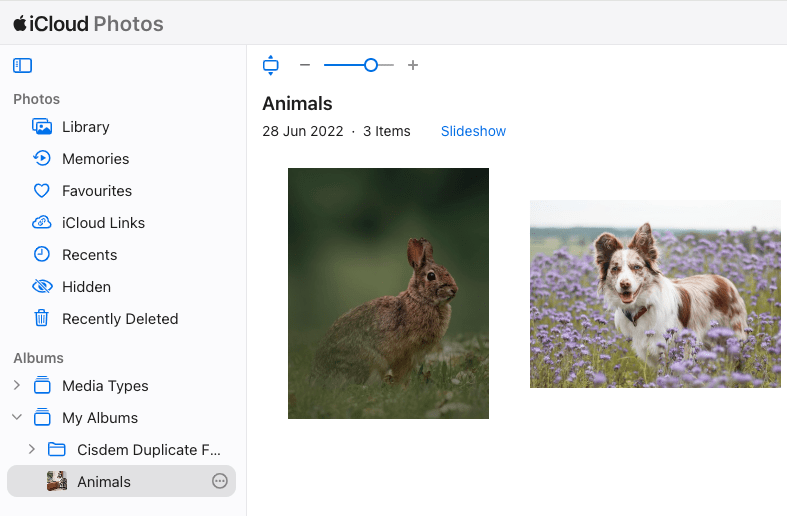The height and width of the screenshot is (516, 787).
Task: Click the aspect ratio zoom toggle icon
Action: [270, 65]
